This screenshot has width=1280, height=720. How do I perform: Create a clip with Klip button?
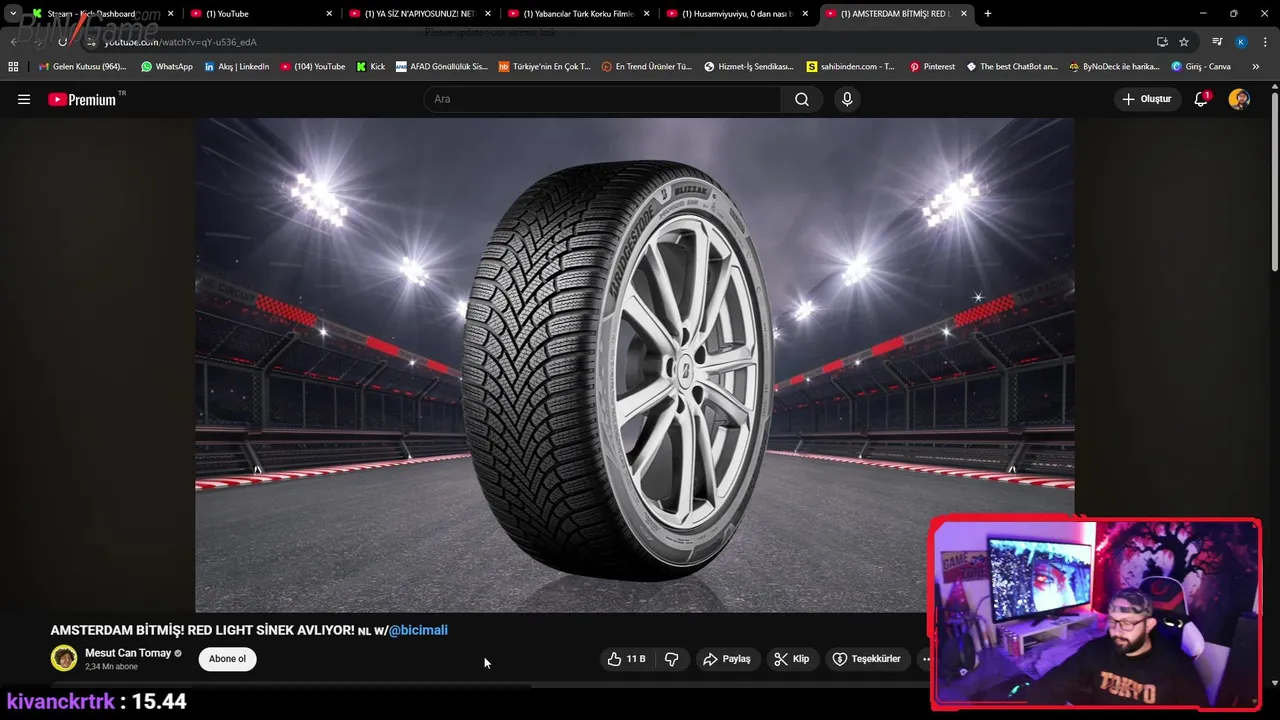pos(792,659)
